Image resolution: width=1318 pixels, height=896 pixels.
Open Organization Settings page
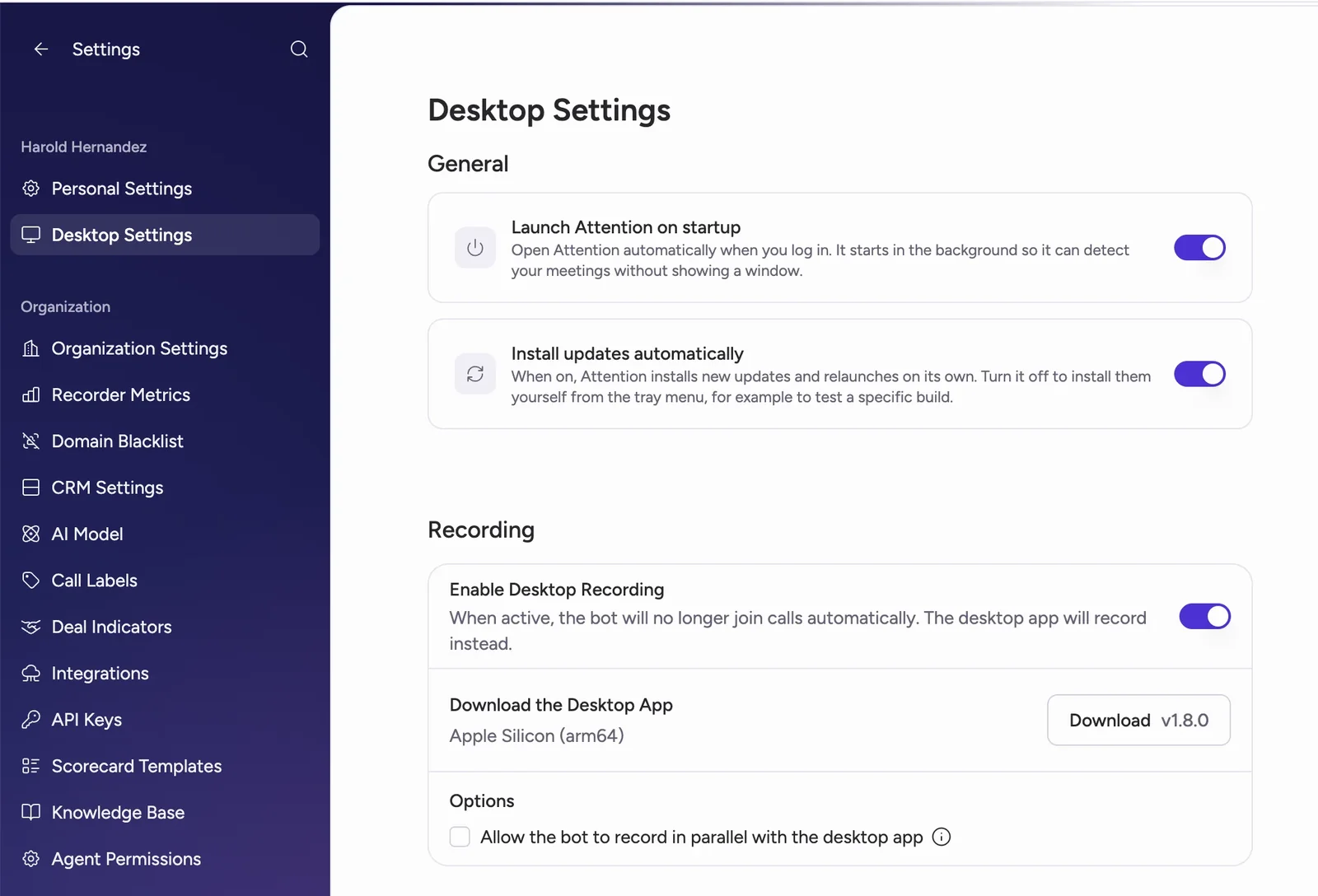[x=165, y=348]
